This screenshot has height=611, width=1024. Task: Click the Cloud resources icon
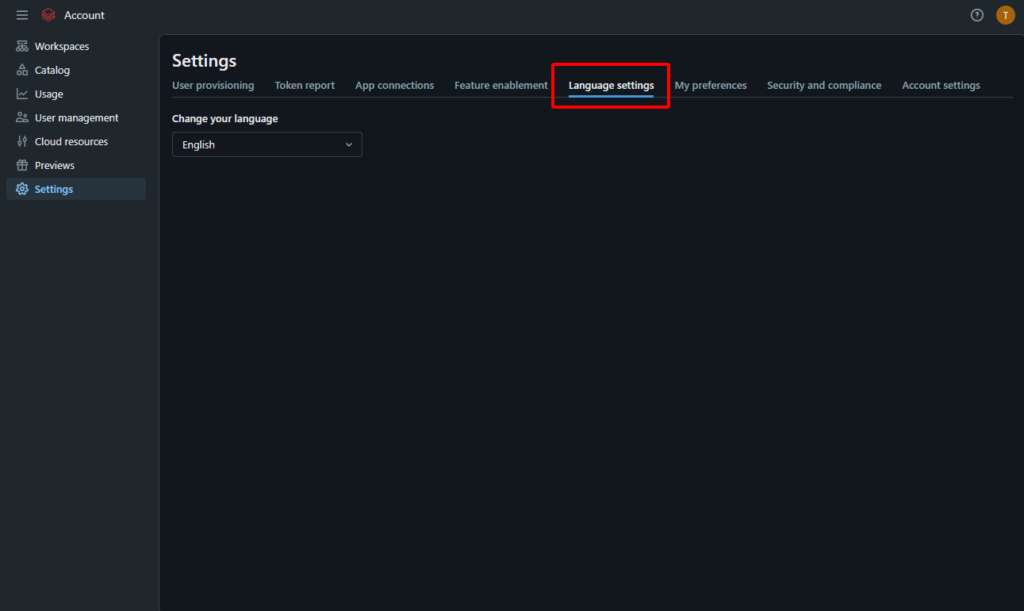pos(22,142)
